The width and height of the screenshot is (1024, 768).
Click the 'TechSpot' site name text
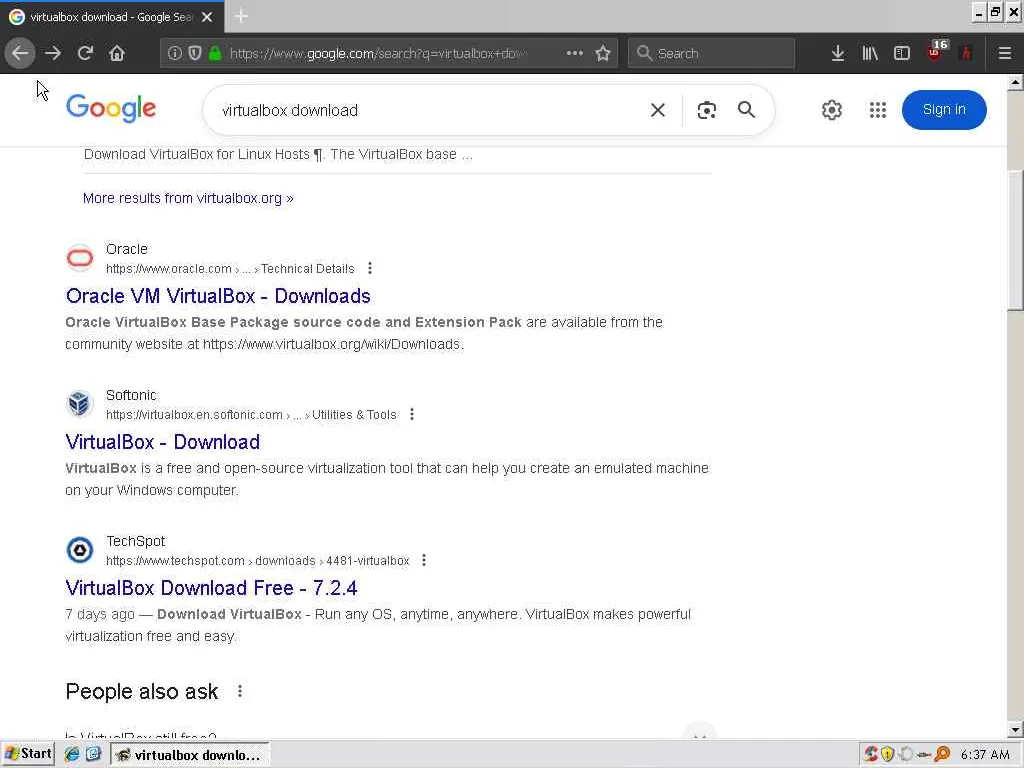click(135, 541)
